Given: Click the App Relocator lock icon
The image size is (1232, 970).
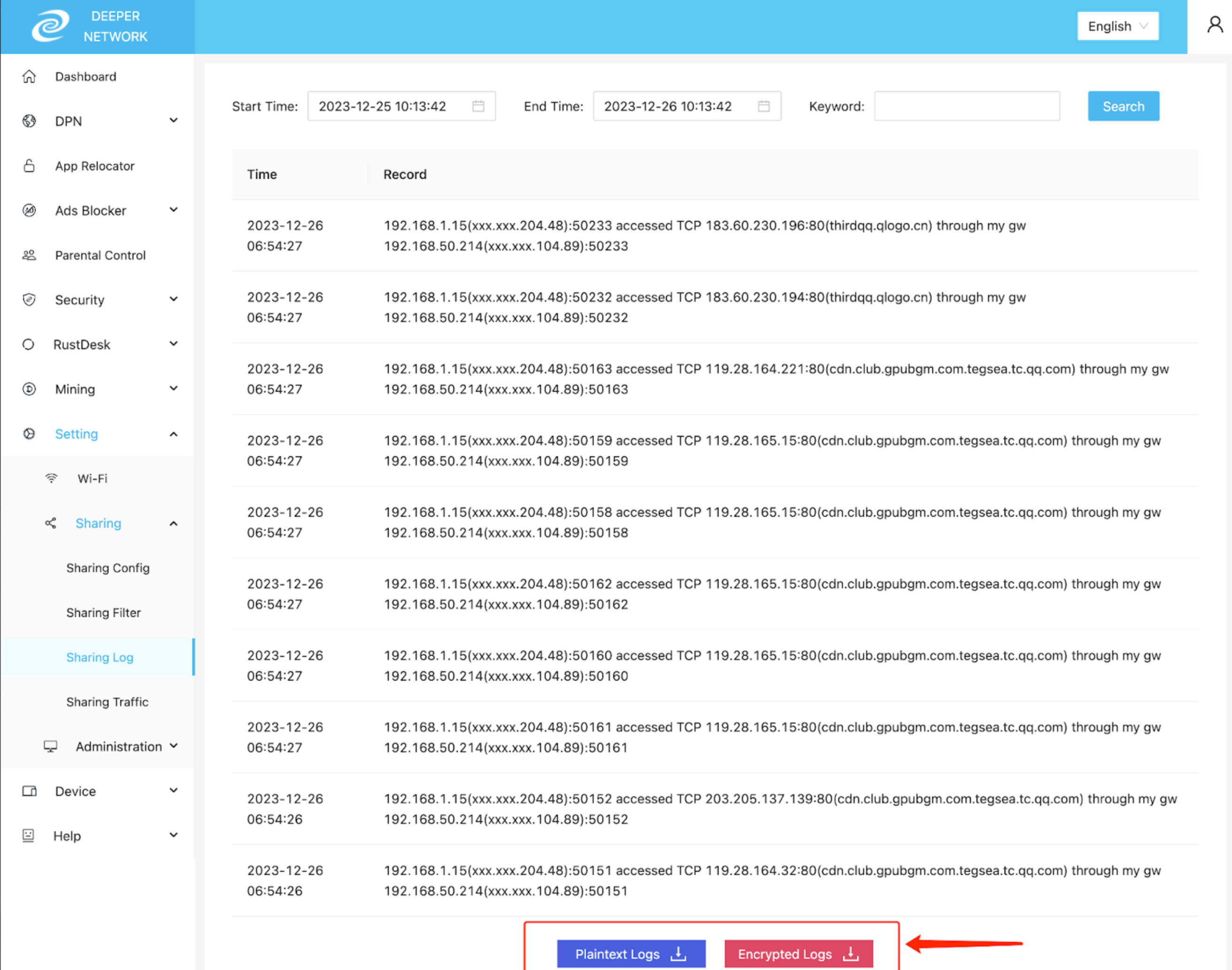Looking at the screenshot, I should [29, 166].
